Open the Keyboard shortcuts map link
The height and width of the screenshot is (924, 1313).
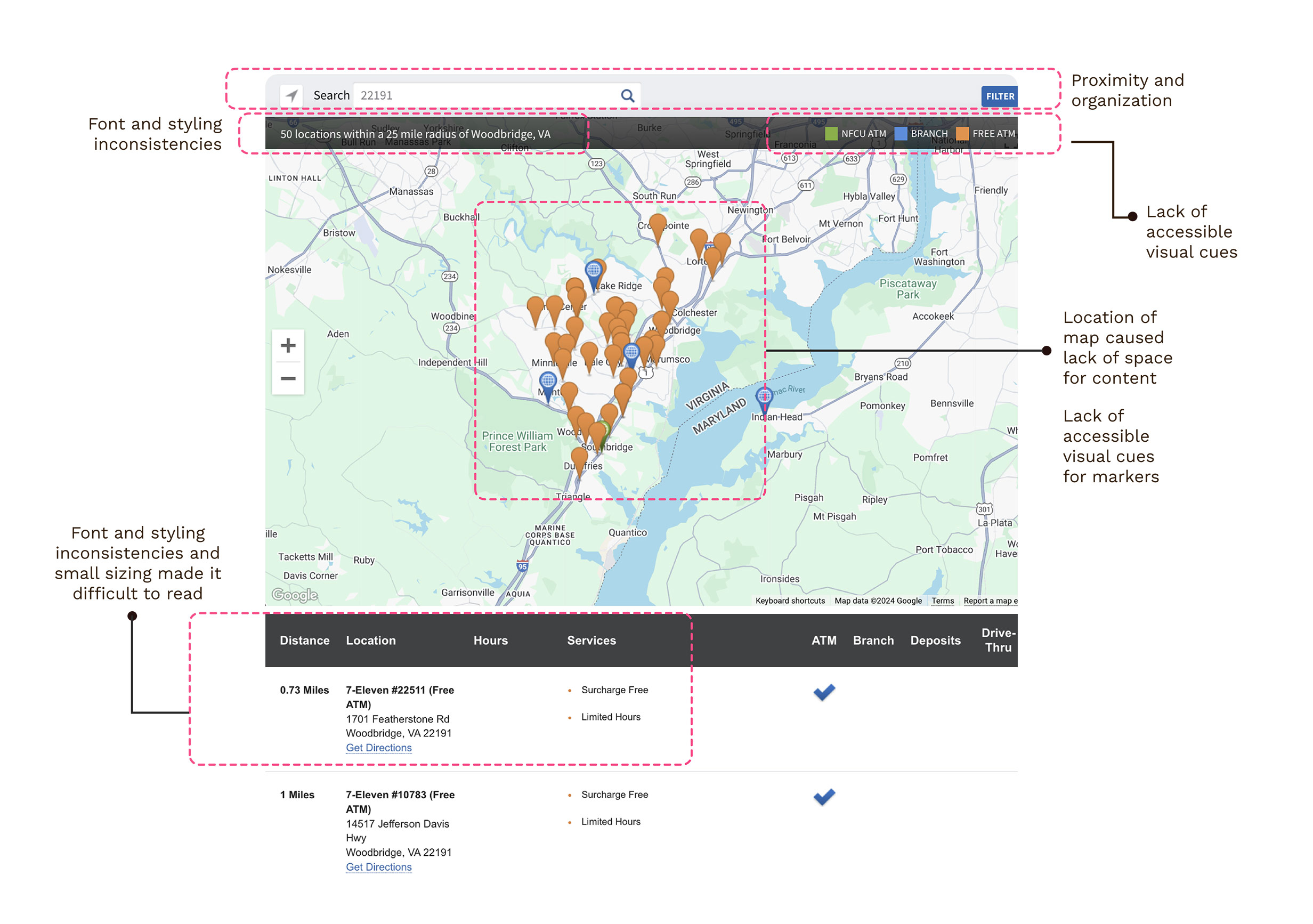790,601
